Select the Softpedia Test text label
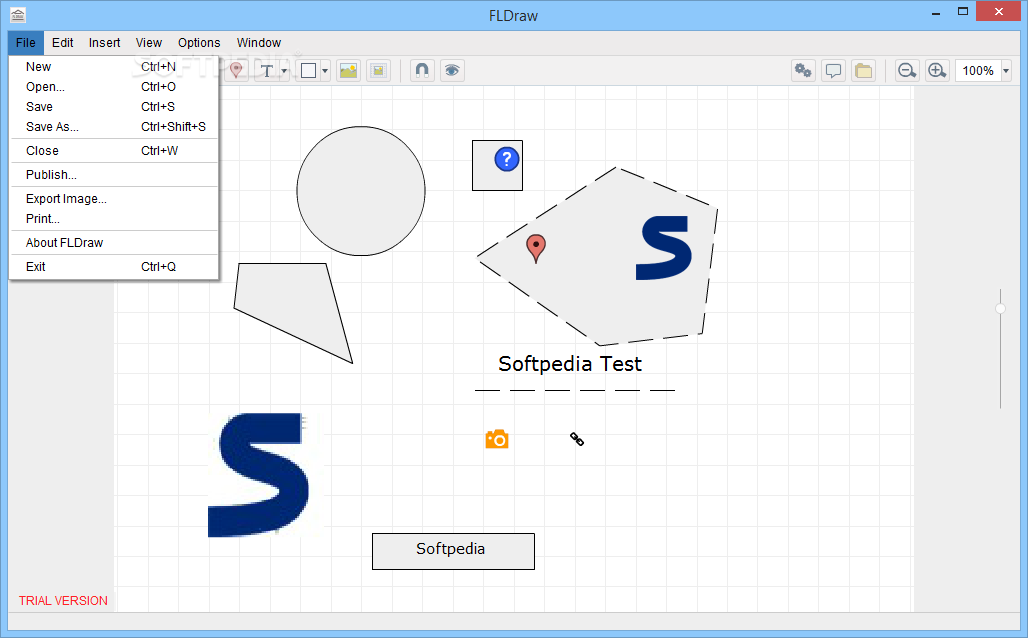The height and width of the screenshot is (638, 1028). point(570,363)
